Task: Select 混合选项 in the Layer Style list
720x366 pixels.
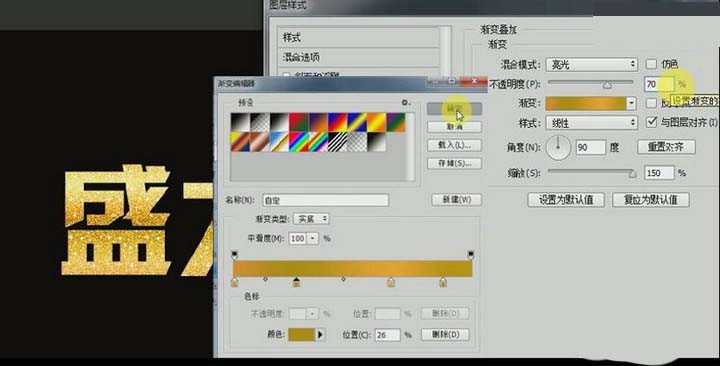Action: [359, 57]
